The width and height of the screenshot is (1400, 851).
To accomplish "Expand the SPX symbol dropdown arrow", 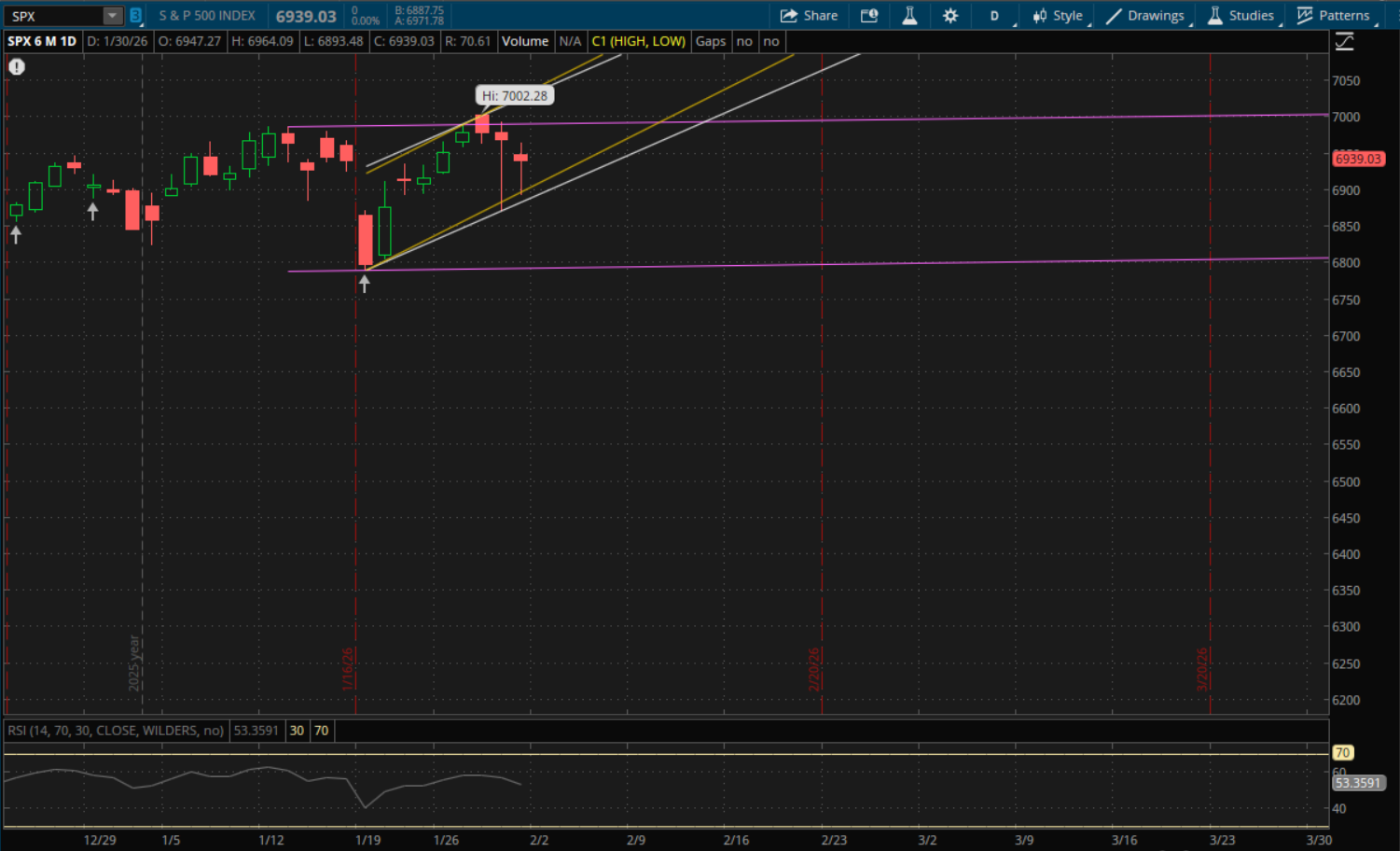I will (112, 16).
